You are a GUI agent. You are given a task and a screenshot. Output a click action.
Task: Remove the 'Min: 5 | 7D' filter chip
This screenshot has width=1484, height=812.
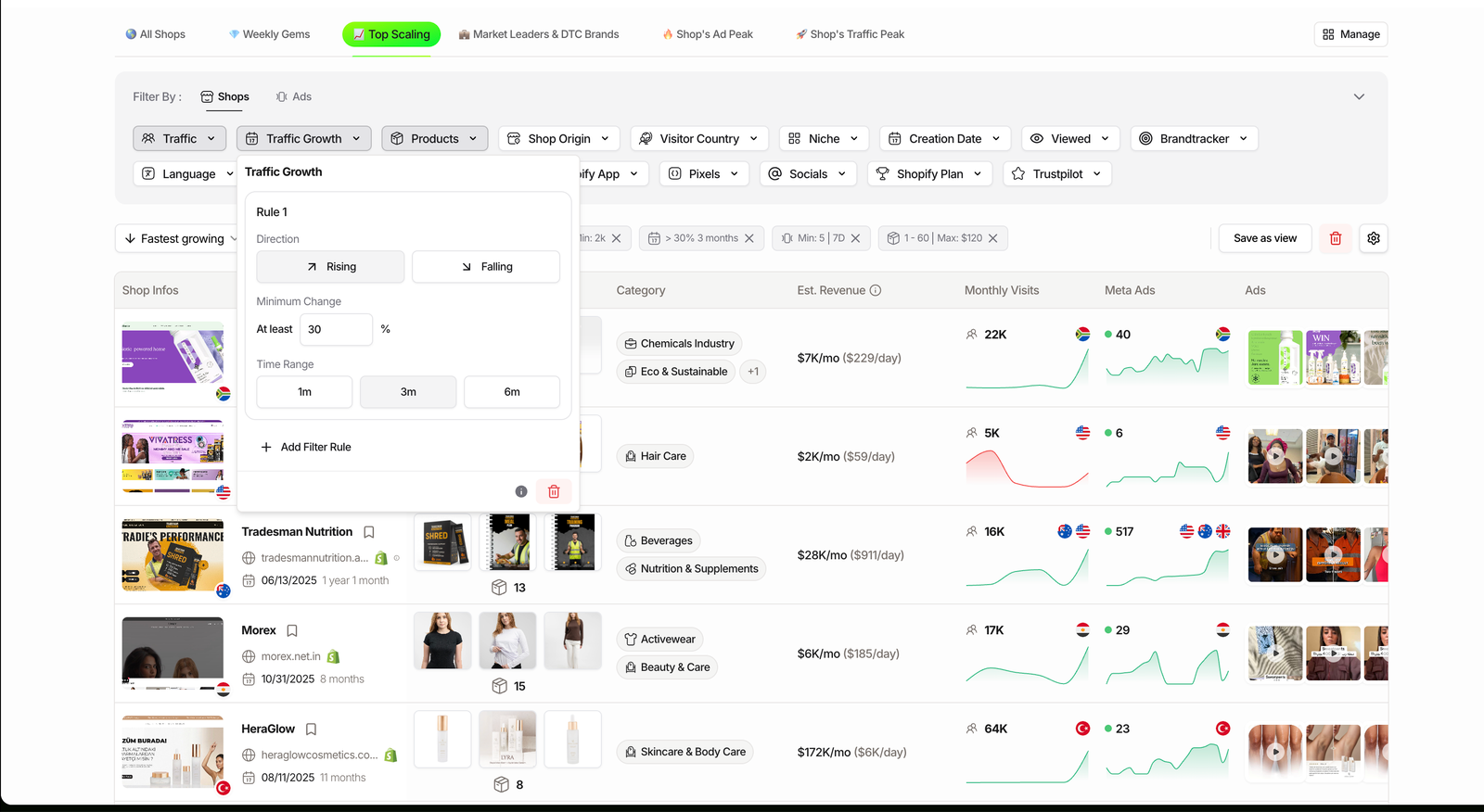(855, 238)
